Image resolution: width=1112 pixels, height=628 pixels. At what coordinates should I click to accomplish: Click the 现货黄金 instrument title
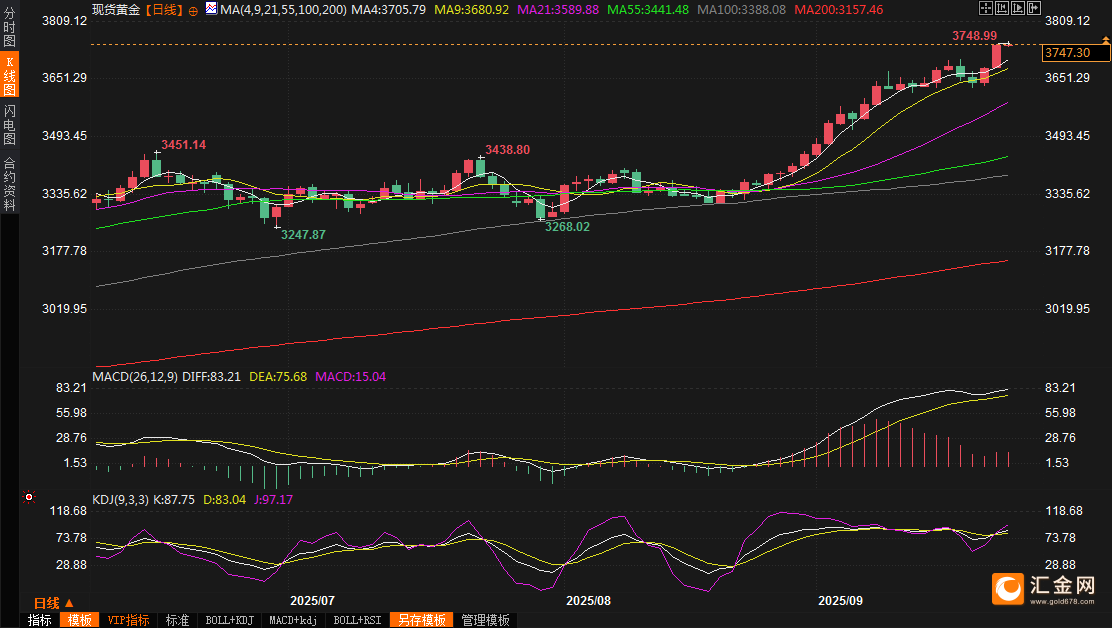coord(116,10)
